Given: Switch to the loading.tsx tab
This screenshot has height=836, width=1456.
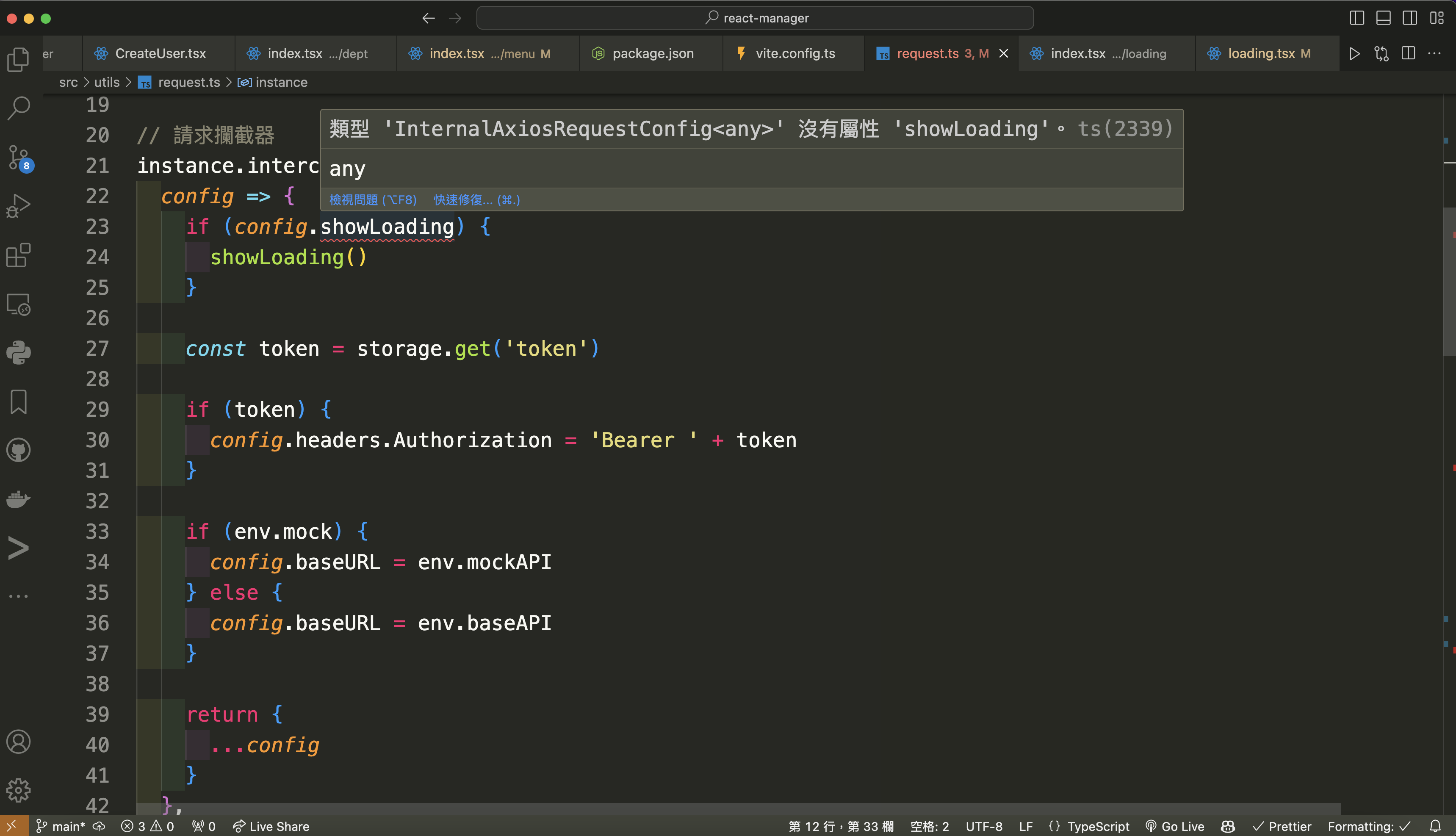Looking at the screenshot, I should click(1268, 53).
